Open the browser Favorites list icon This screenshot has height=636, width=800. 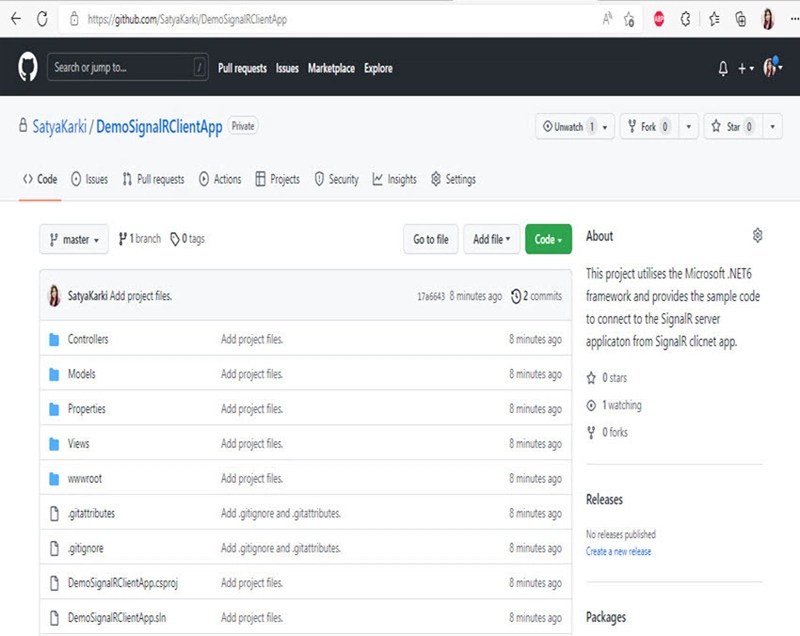(x=714, y=19)
